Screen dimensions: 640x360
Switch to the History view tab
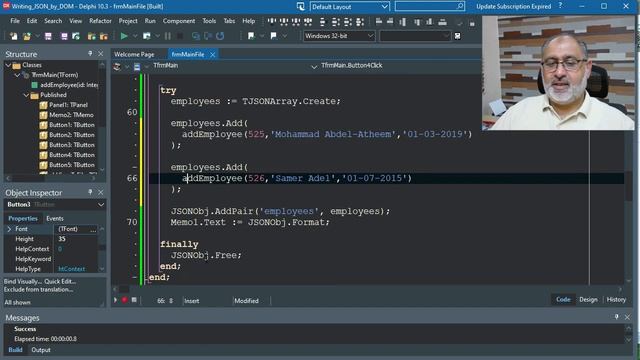pyautogui.click(x=616, y=299)
